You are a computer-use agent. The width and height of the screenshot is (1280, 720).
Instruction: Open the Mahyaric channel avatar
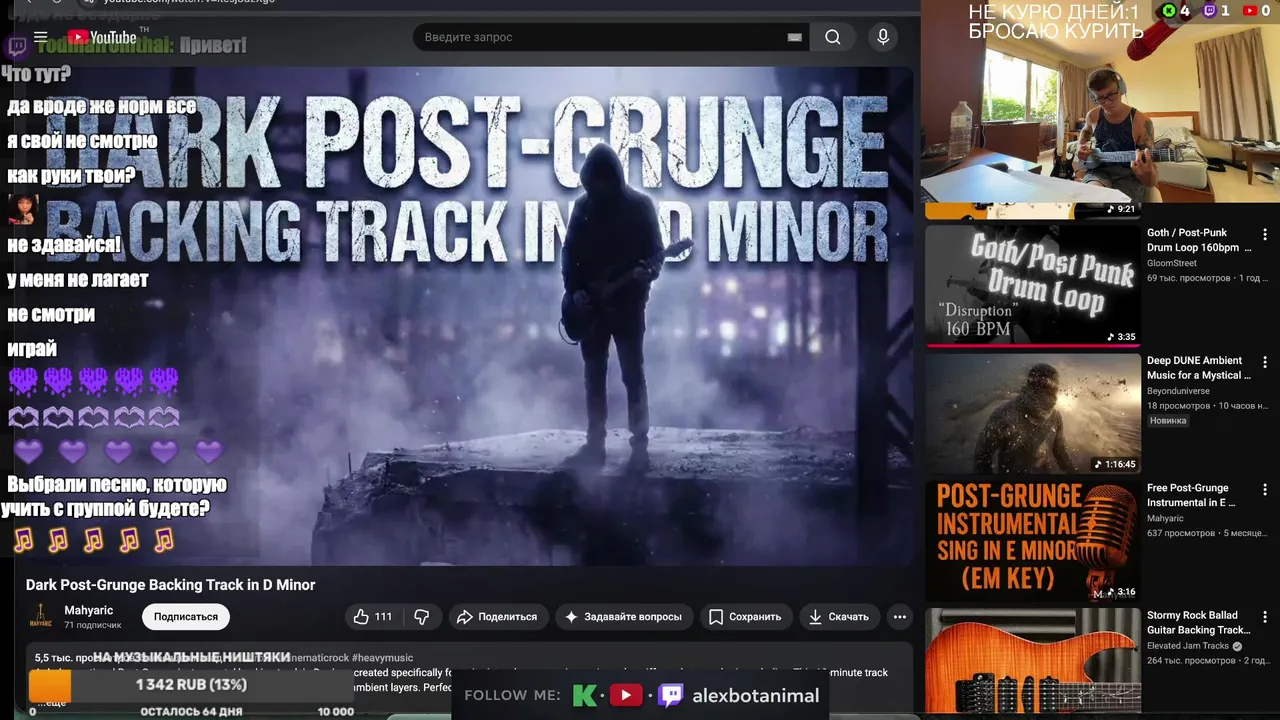pyautogui.click(x=41, y=616)
